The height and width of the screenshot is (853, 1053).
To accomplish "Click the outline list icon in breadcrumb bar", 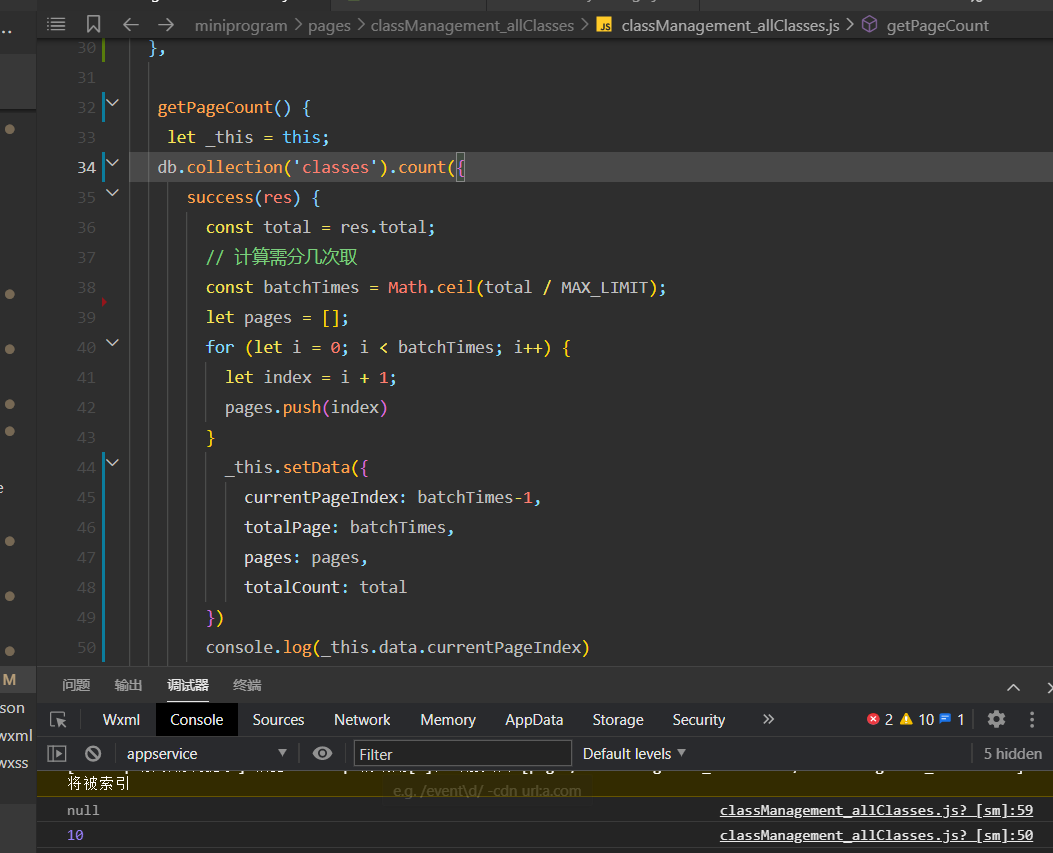I will pyautogui.click(x=56, y=24).
